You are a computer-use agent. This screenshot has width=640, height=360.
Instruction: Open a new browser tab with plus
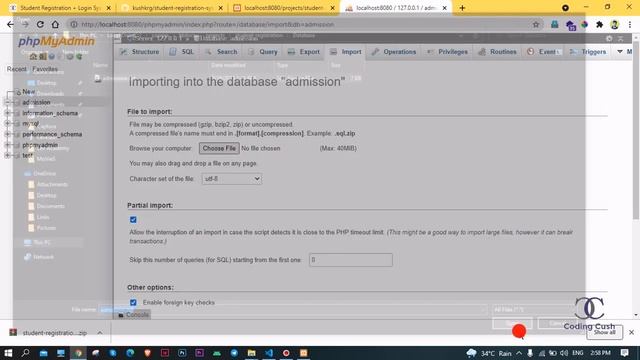pyautogui.click(x=462, y=8)
